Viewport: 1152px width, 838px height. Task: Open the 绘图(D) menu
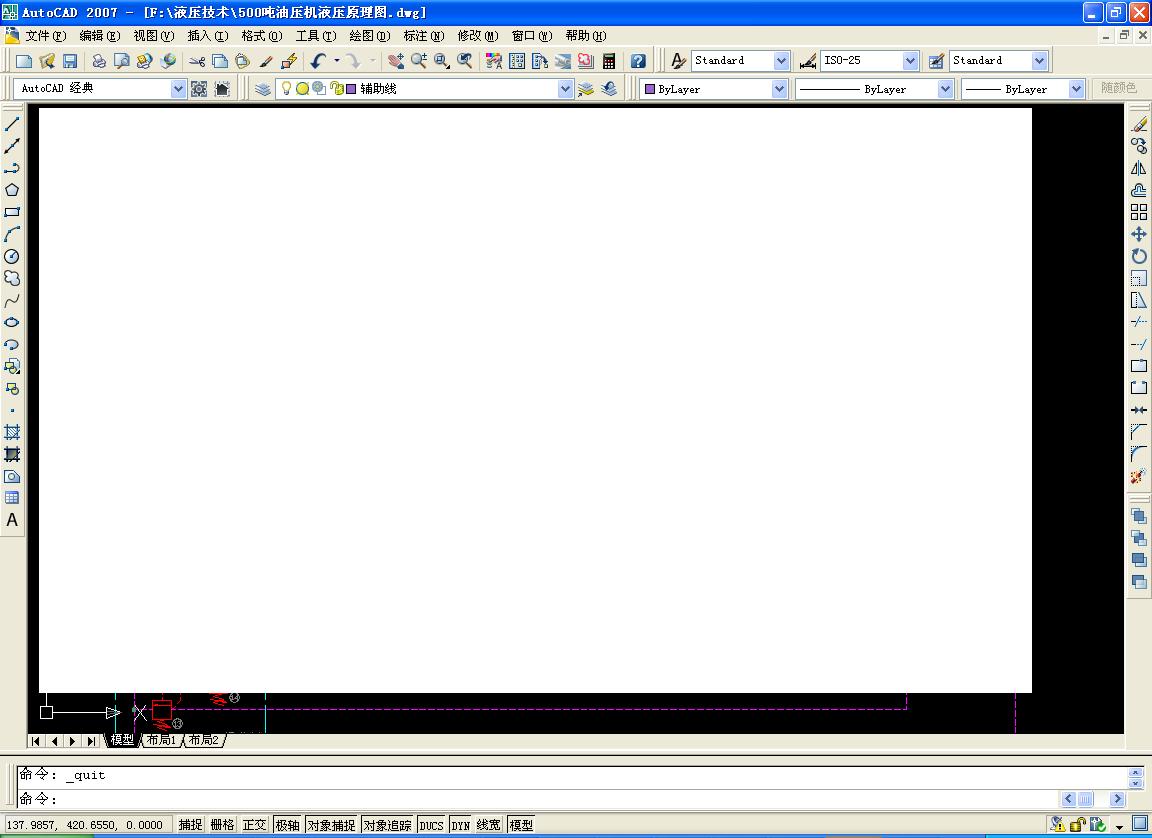tap(370, 36)
